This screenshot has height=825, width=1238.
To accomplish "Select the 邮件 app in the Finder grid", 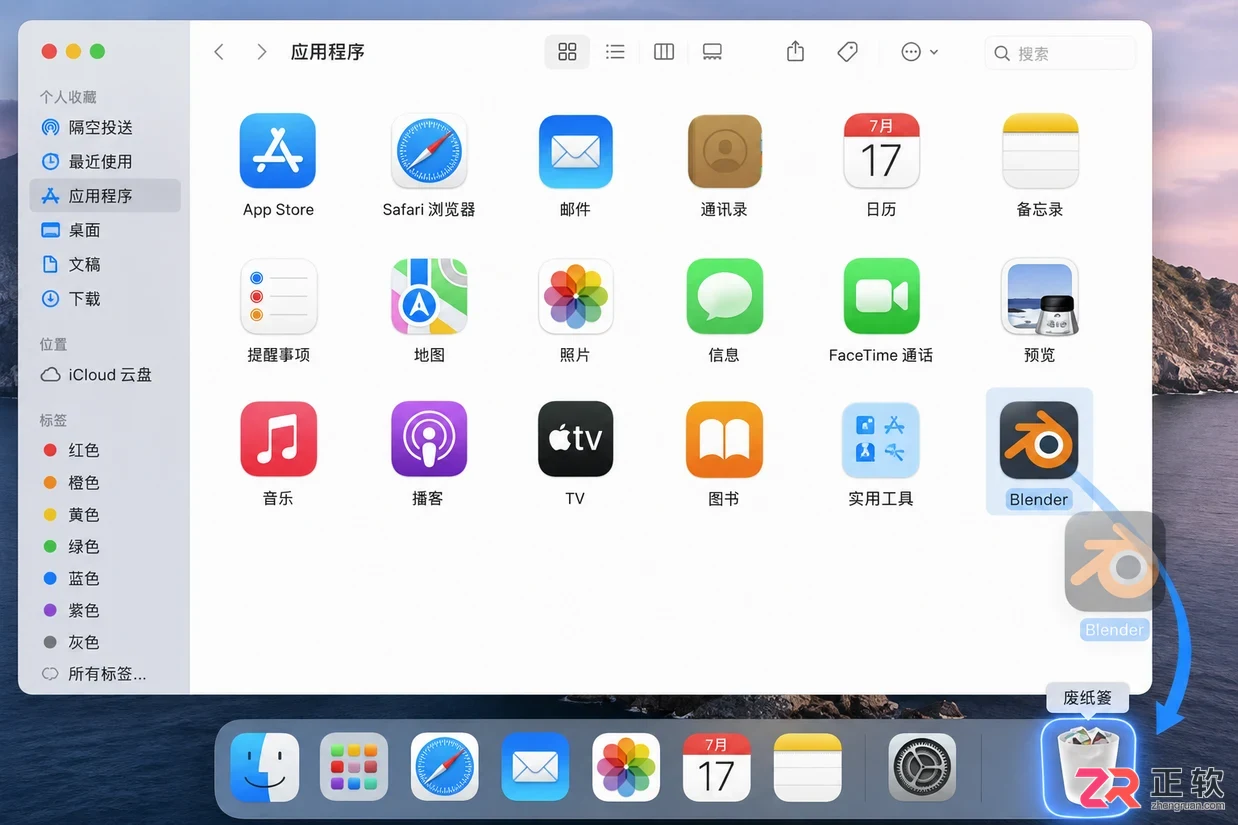I will click(x=575, y=151).
